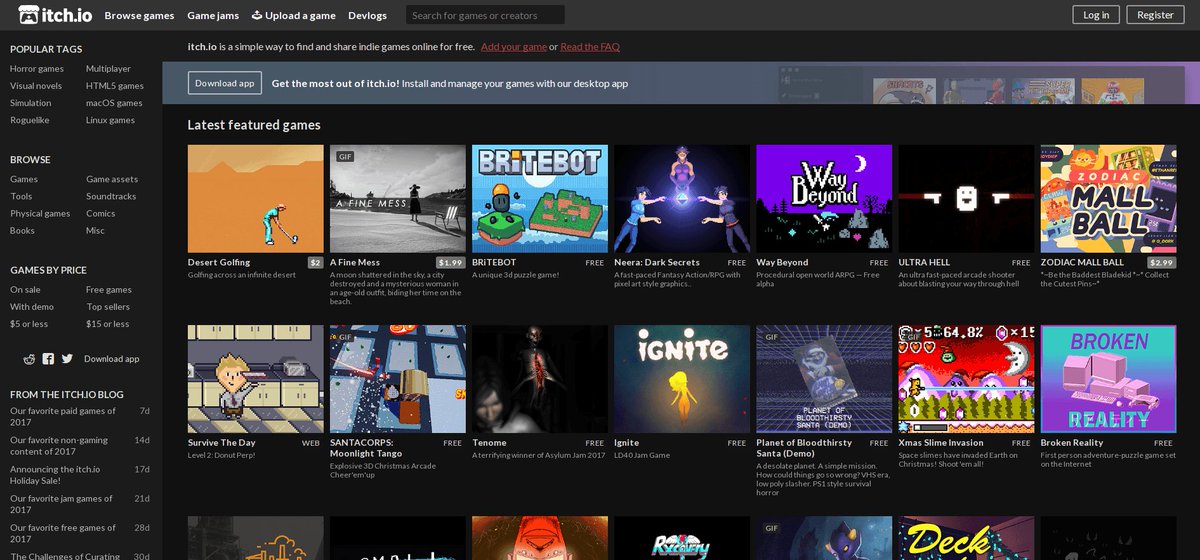Image resolution: width=1200 pixels, height=560 pixels.
Task: Open the ZODIAC MALL BALL thumbnail
Action: (x=1108, y=198)
